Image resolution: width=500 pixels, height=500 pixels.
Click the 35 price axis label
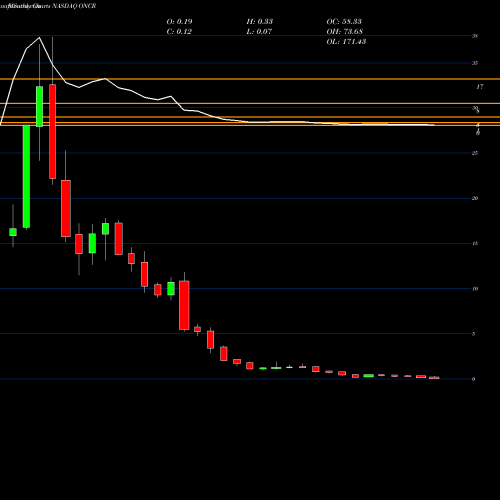[475, 63]
